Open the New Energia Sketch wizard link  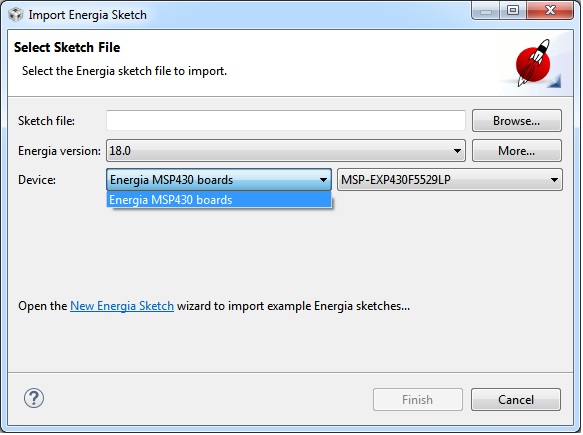click(122, 306)
